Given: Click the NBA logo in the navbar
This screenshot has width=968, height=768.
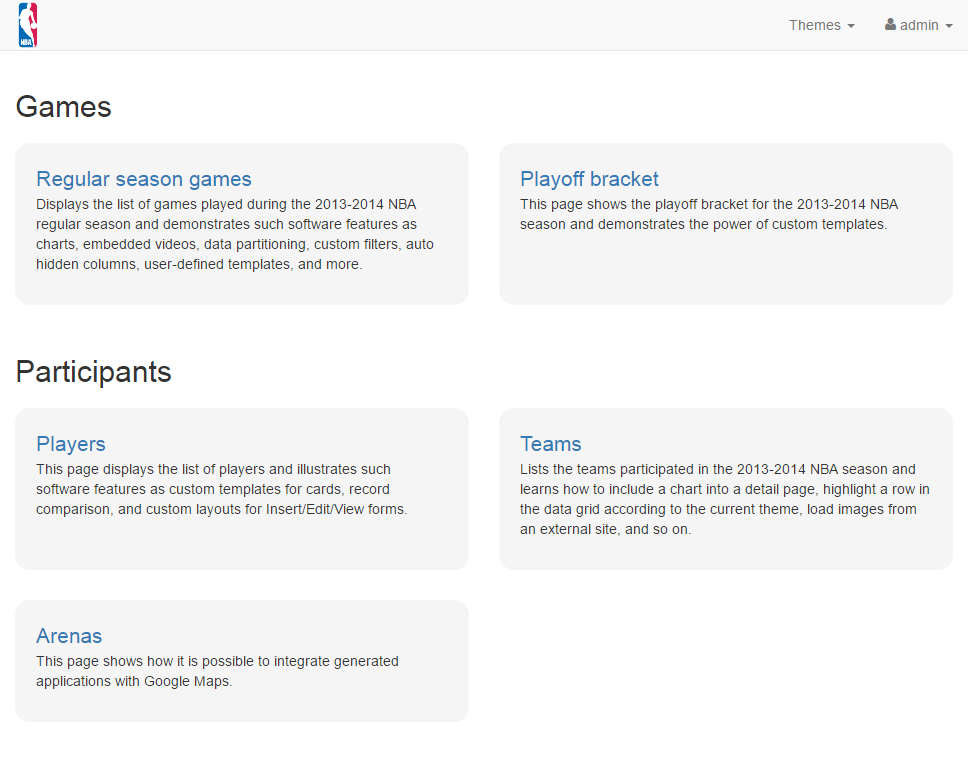Looking at the screenshot, I should [27, 25].
